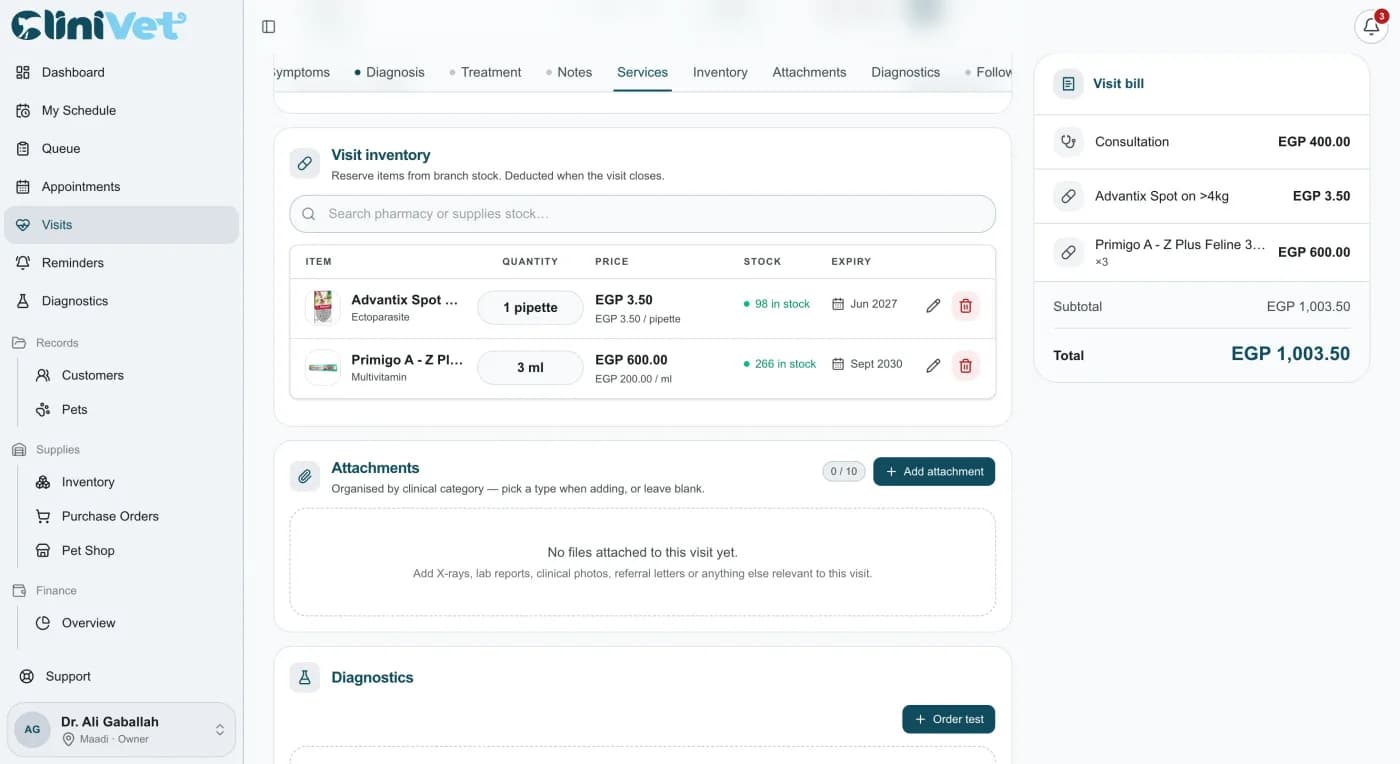This screenshot has height=764, width=1400.
Task: Toggle the sidebar collapse icon
Action: point(268,27)
